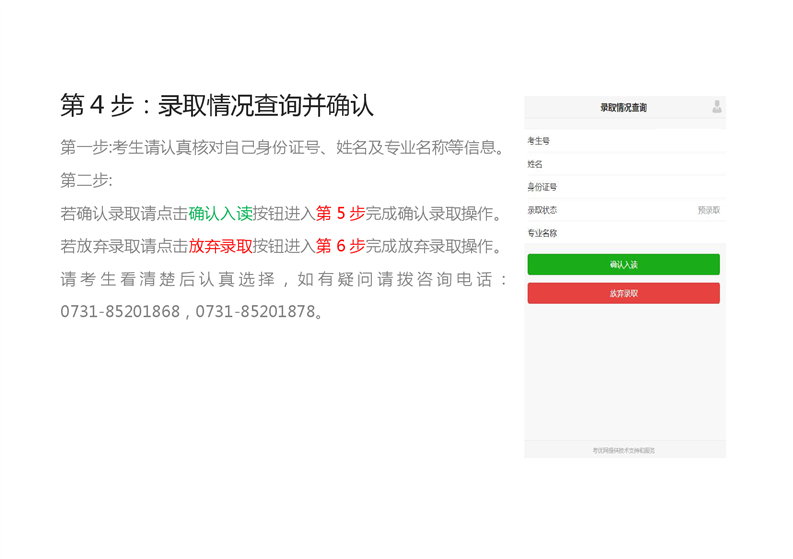The image size is (793, 559).
Task: Click the 第4步 录取情况查询并确认 heading
Action: (x=216, y=105)
